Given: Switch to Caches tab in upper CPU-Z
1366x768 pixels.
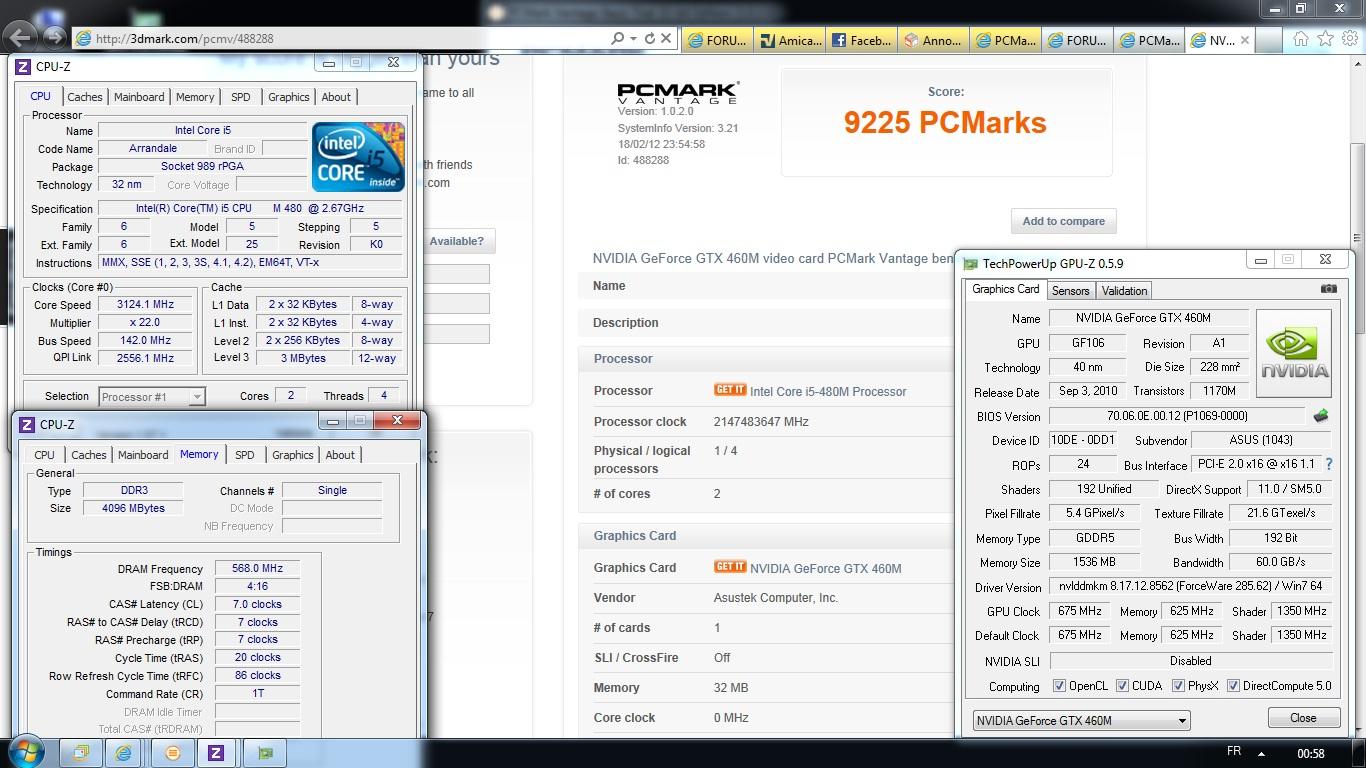Looking at the screenshot, I should tap(85, 97).
